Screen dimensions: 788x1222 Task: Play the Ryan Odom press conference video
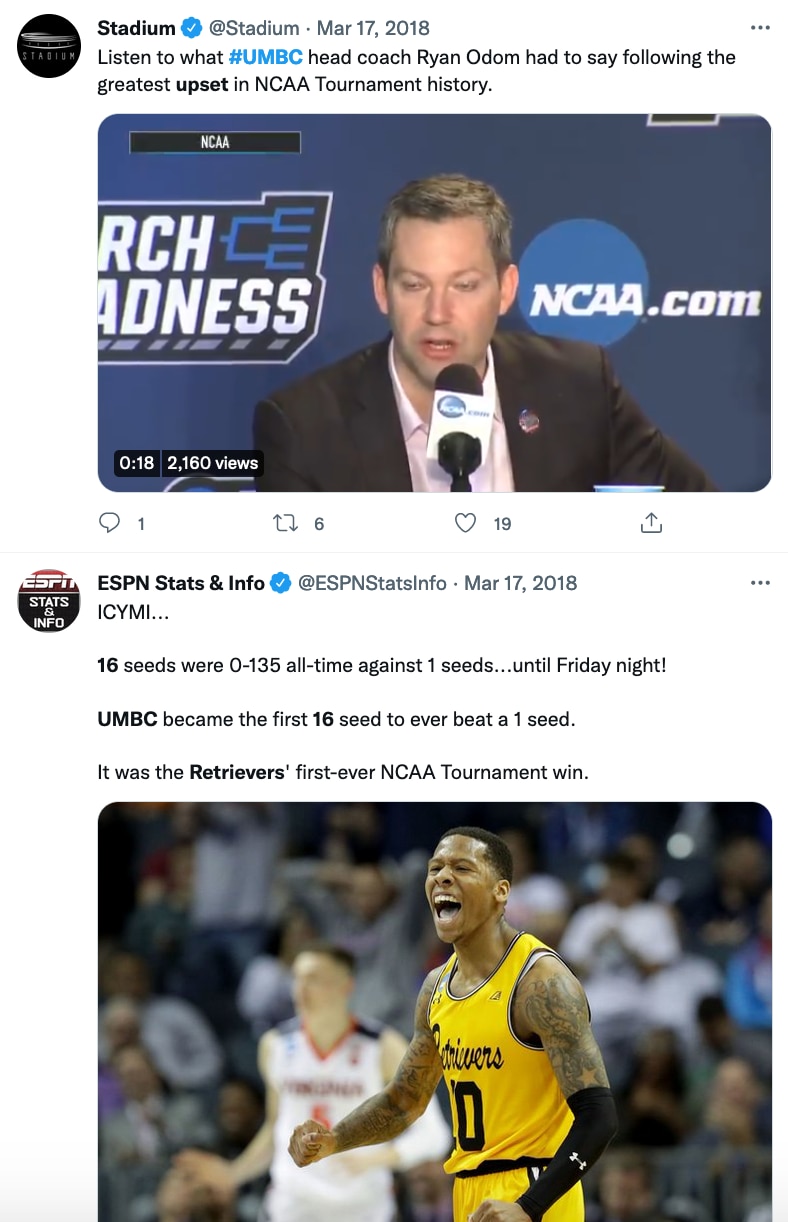[434, 302]
